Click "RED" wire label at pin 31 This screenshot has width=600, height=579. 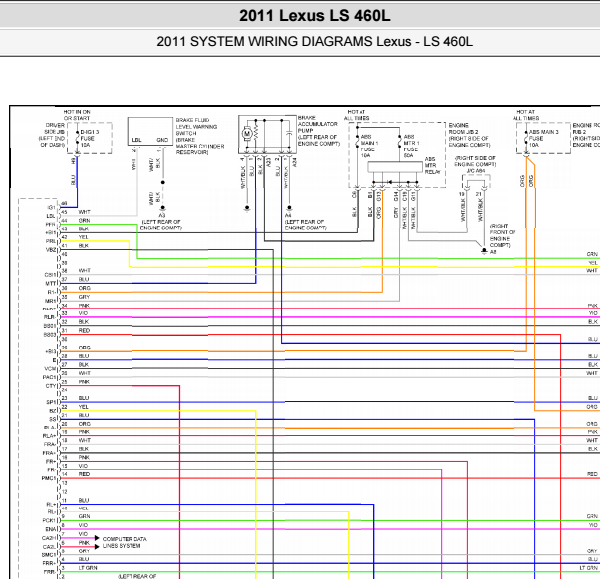coord(84,331)
